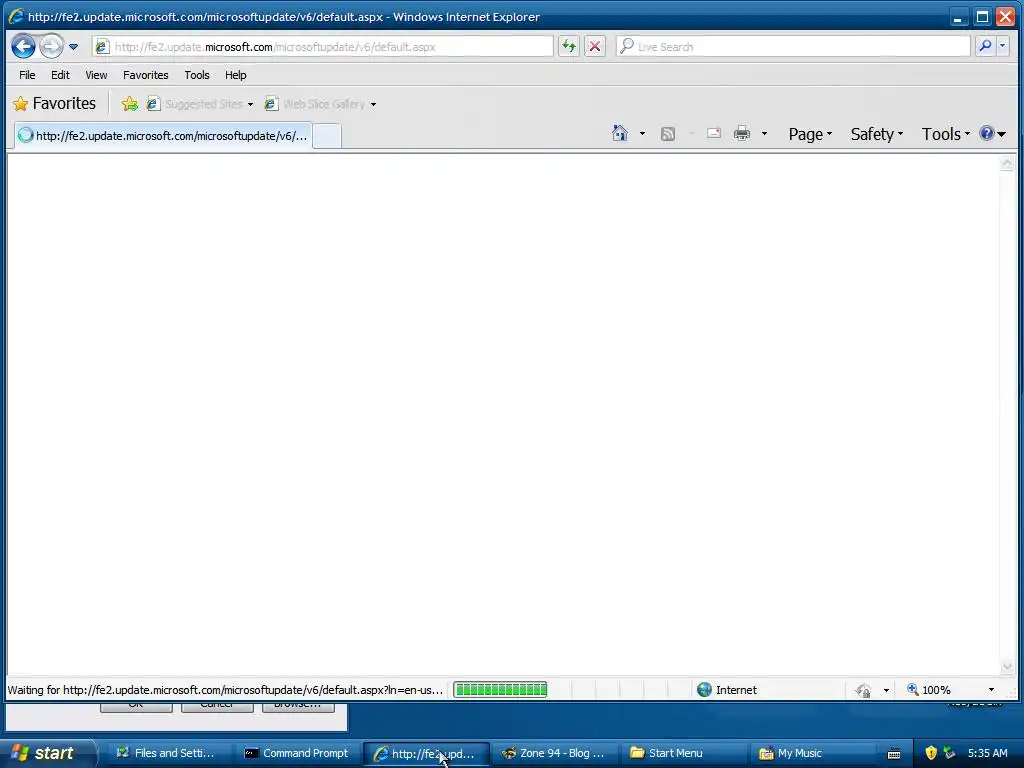Click the RSS feeds icon
The image size is (1024, 768).
point(667,134)
